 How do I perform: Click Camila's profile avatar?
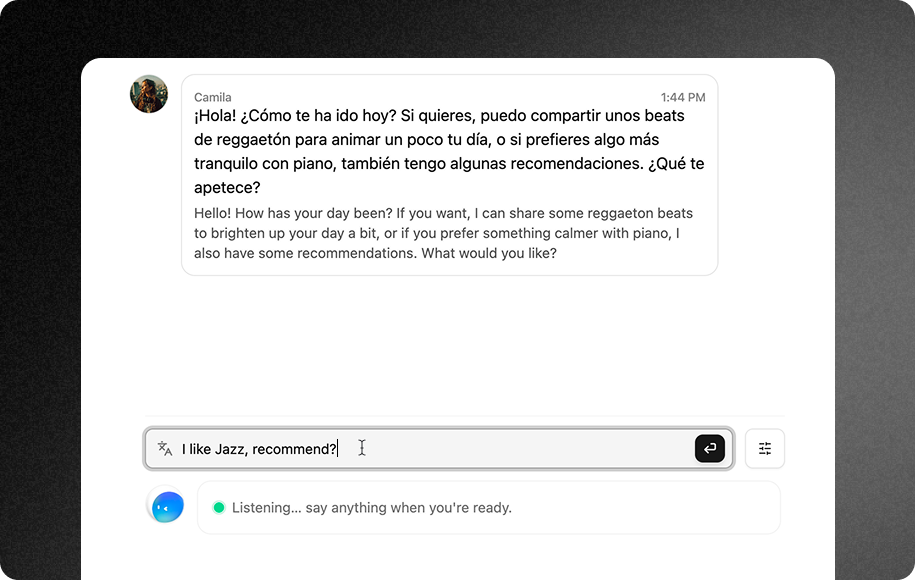coord(148,93)
